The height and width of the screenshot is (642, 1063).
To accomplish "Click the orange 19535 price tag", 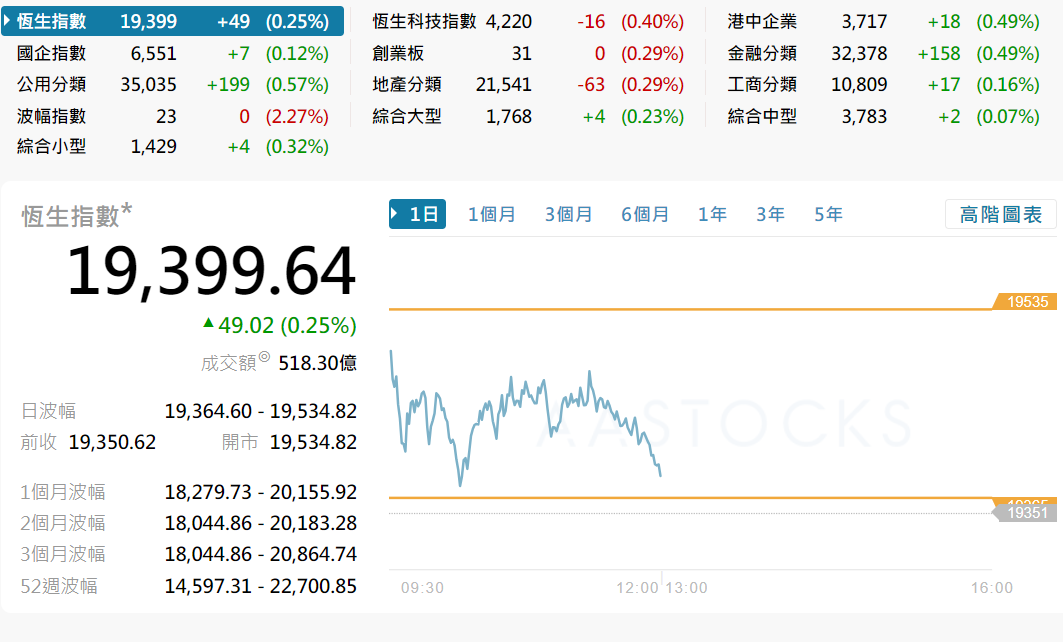I will 1027,301.
